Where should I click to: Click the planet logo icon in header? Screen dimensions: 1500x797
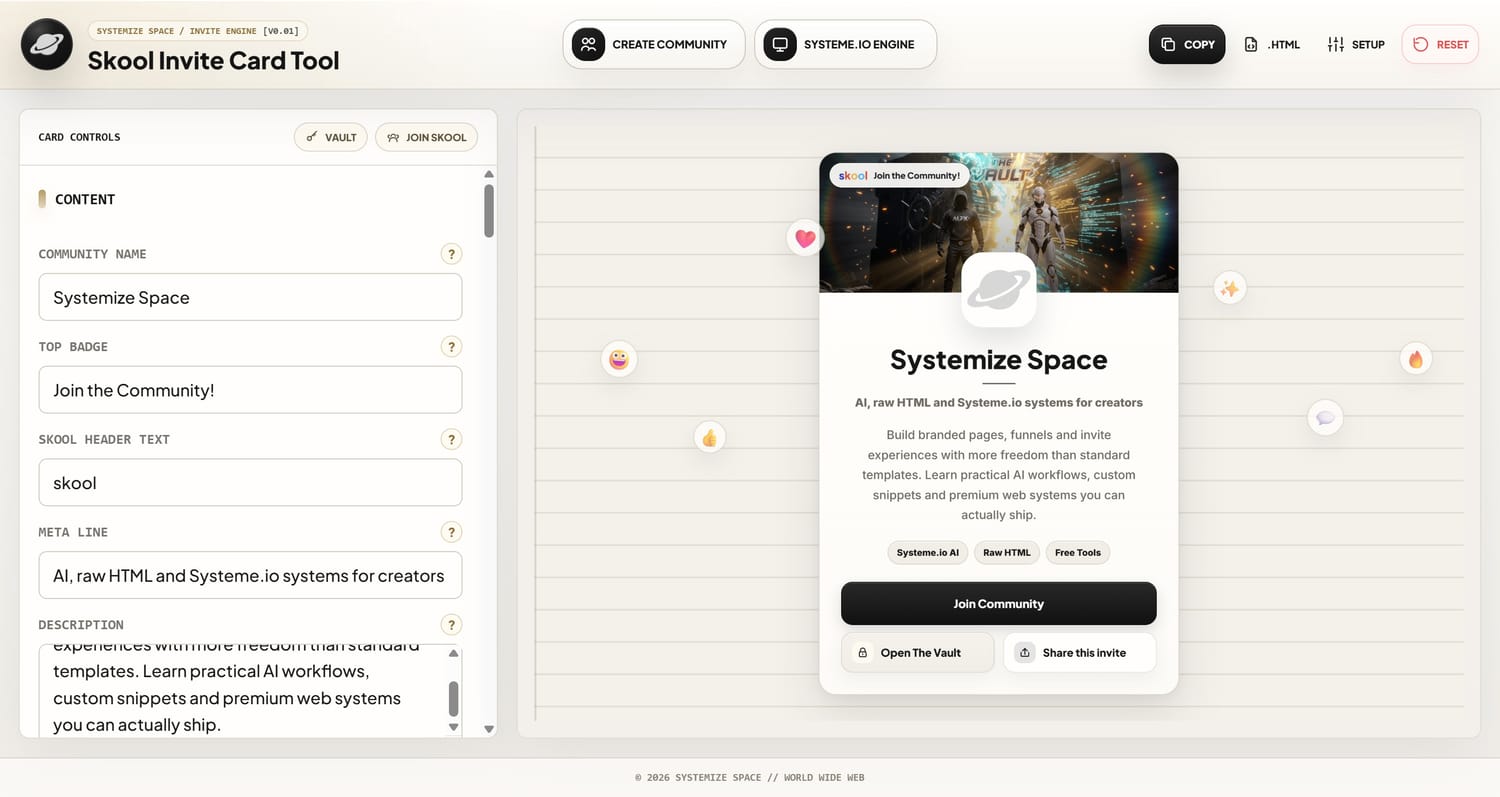47,44
